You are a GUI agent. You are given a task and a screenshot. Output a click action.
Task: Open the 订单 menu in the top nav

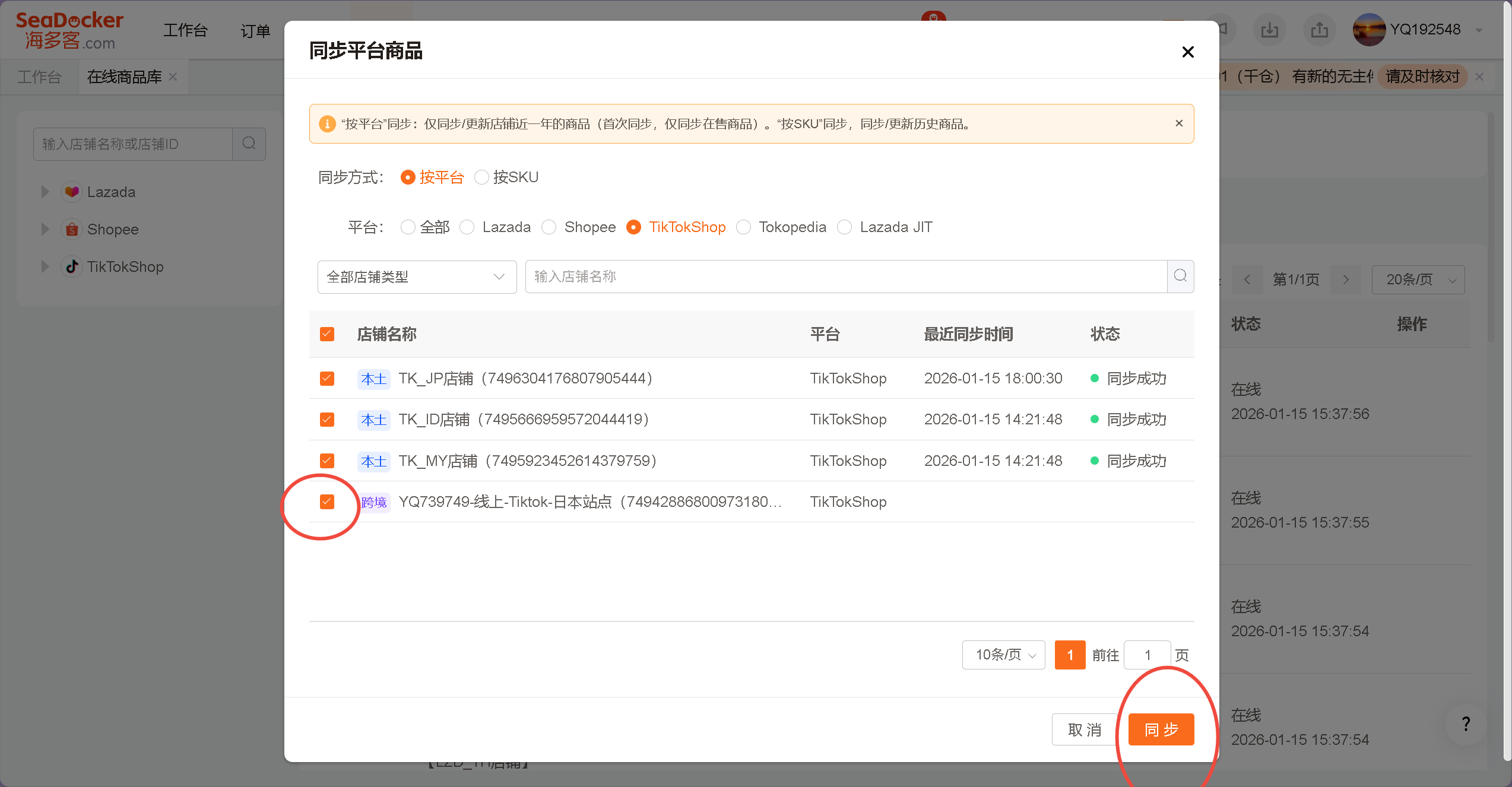pyautogui.click(x=255, y=30)
